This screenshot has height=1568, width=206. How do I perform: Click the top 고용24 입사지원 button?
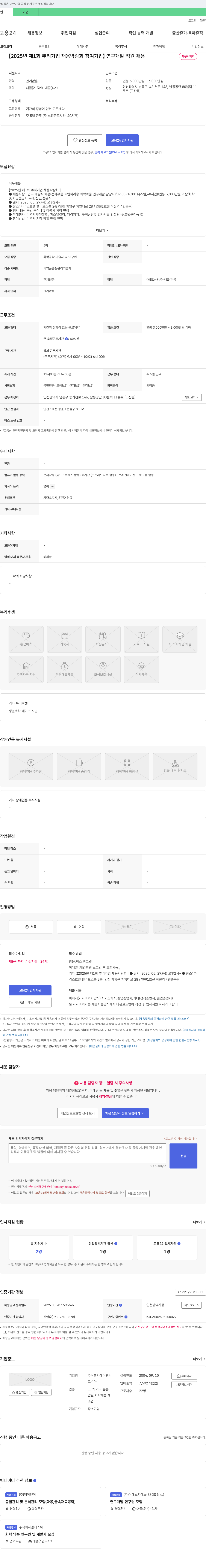tap(122, 140)
